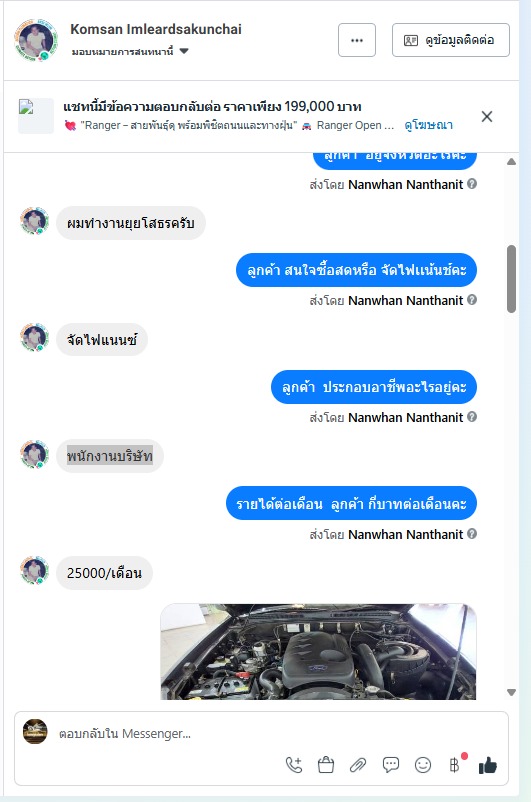Click the scroll down arrow of chat
This screenshot has width=531, height=802.
(x=511, y=693)
